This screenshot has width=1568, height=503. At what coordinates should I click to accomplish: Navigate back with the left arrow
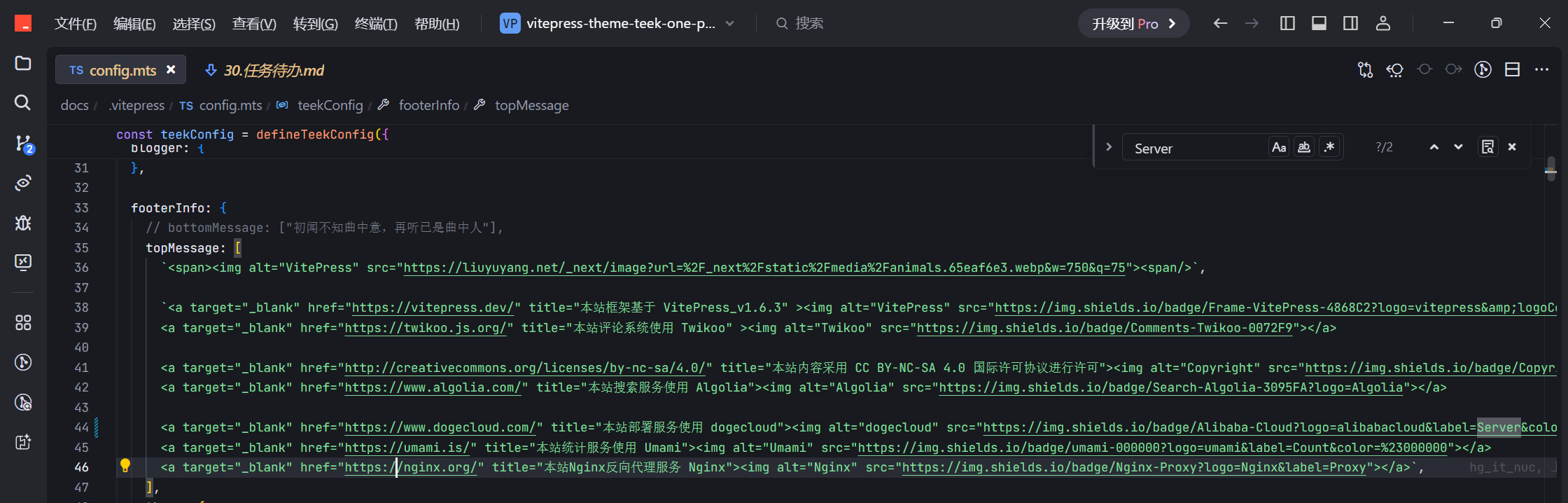1220,23
